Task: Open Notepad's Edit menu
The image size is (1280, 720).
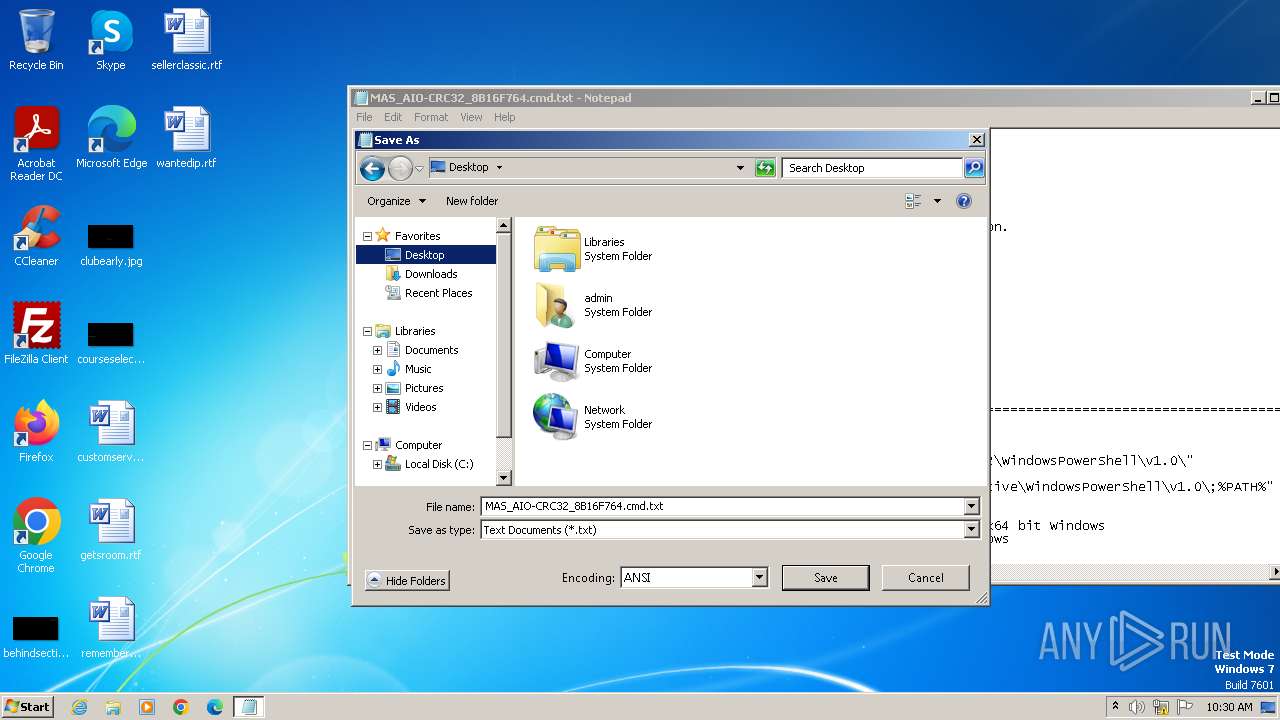Action: [393, 117]
